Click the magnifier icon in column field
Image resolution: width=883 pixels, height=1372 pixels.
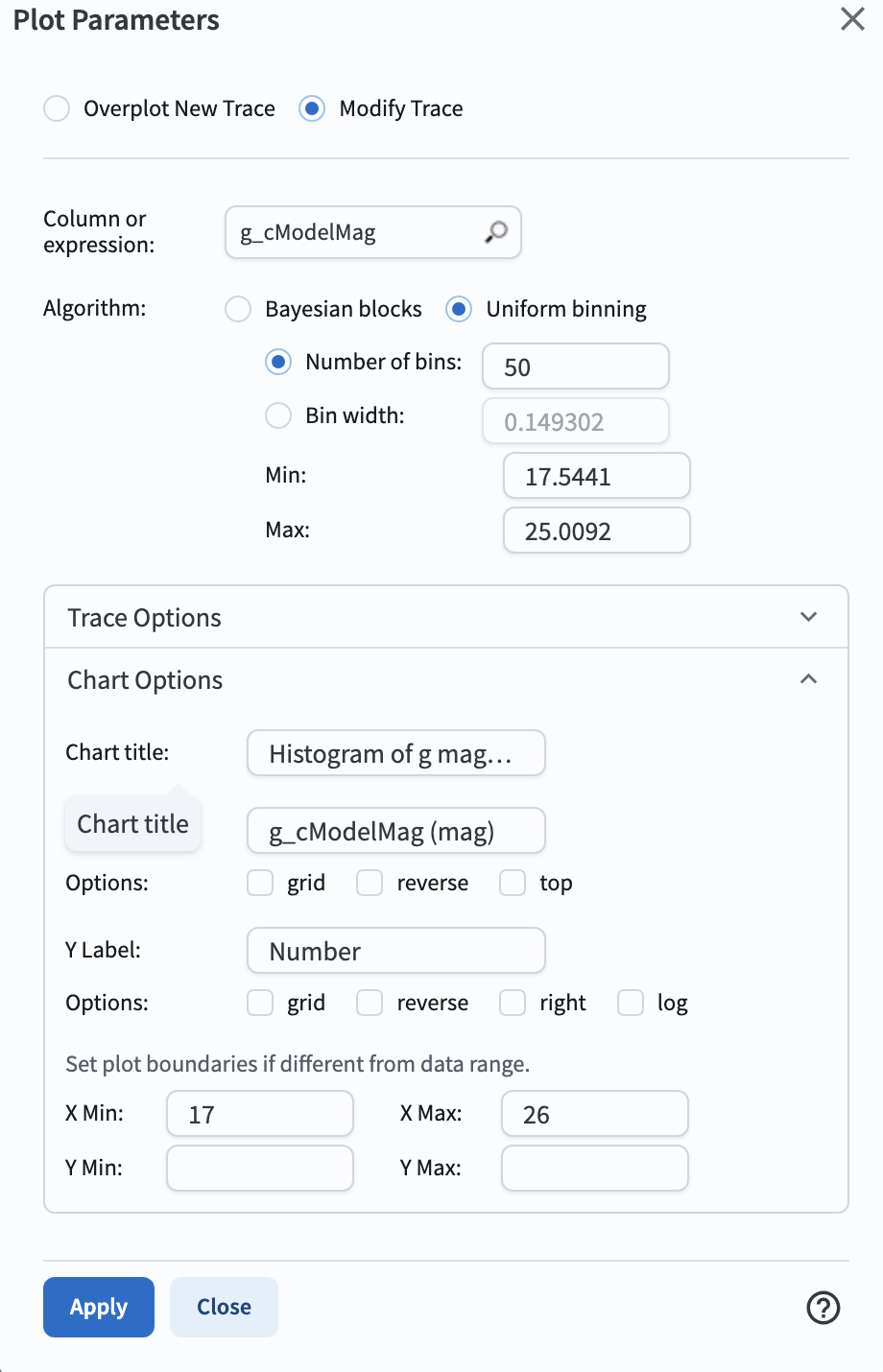point(496,232)
